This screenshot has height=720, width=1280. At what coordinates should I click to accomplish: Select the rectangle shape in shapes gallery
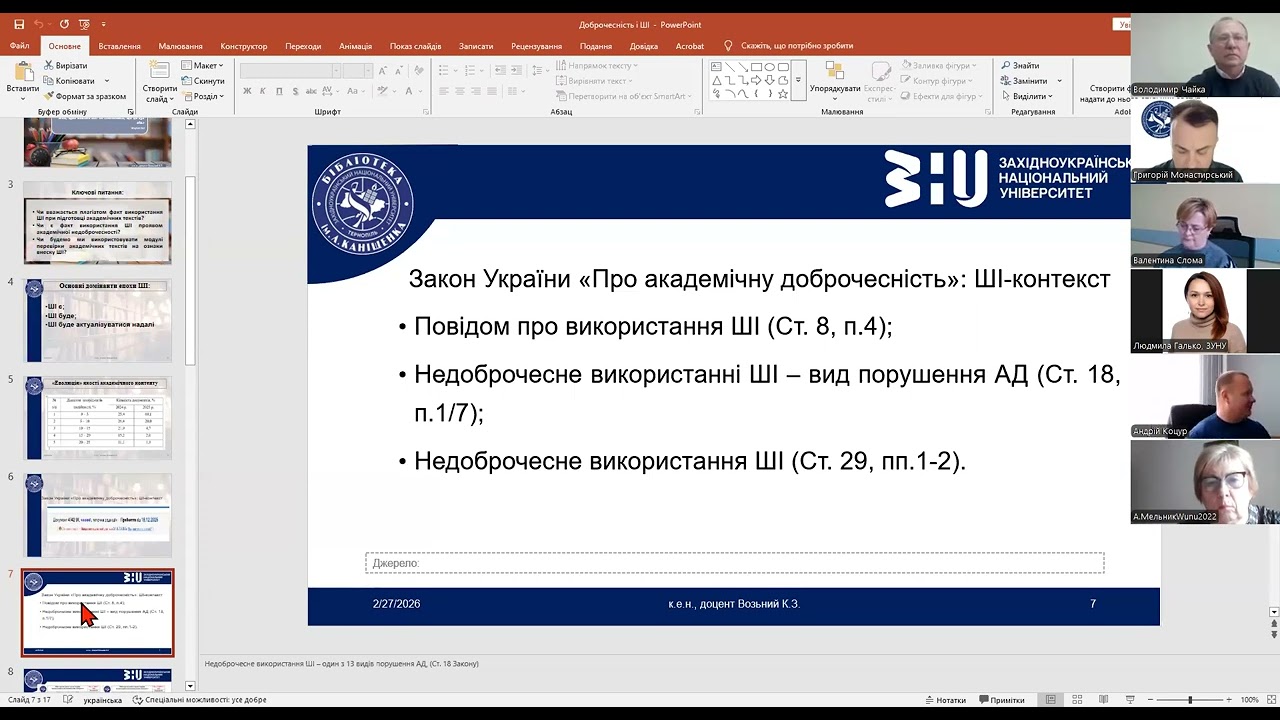[x=757, y=67]
